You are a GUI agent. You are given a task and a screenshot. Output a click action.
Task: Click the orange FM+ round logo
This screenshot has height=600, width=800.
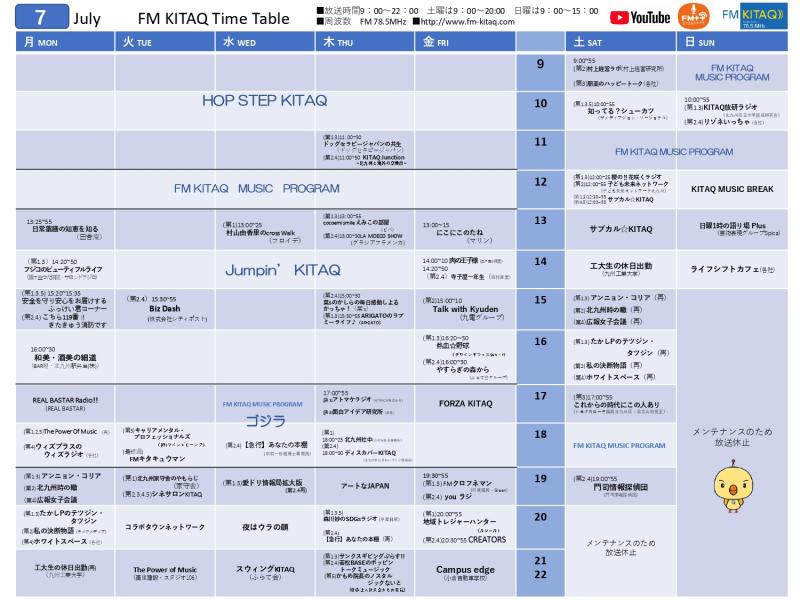pos(693,16)
